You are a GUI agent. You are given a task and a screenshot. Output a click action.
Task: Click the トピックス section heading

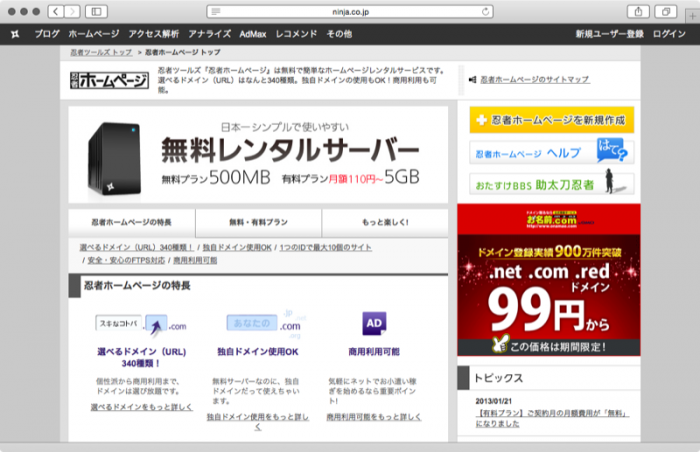point(498,378)
